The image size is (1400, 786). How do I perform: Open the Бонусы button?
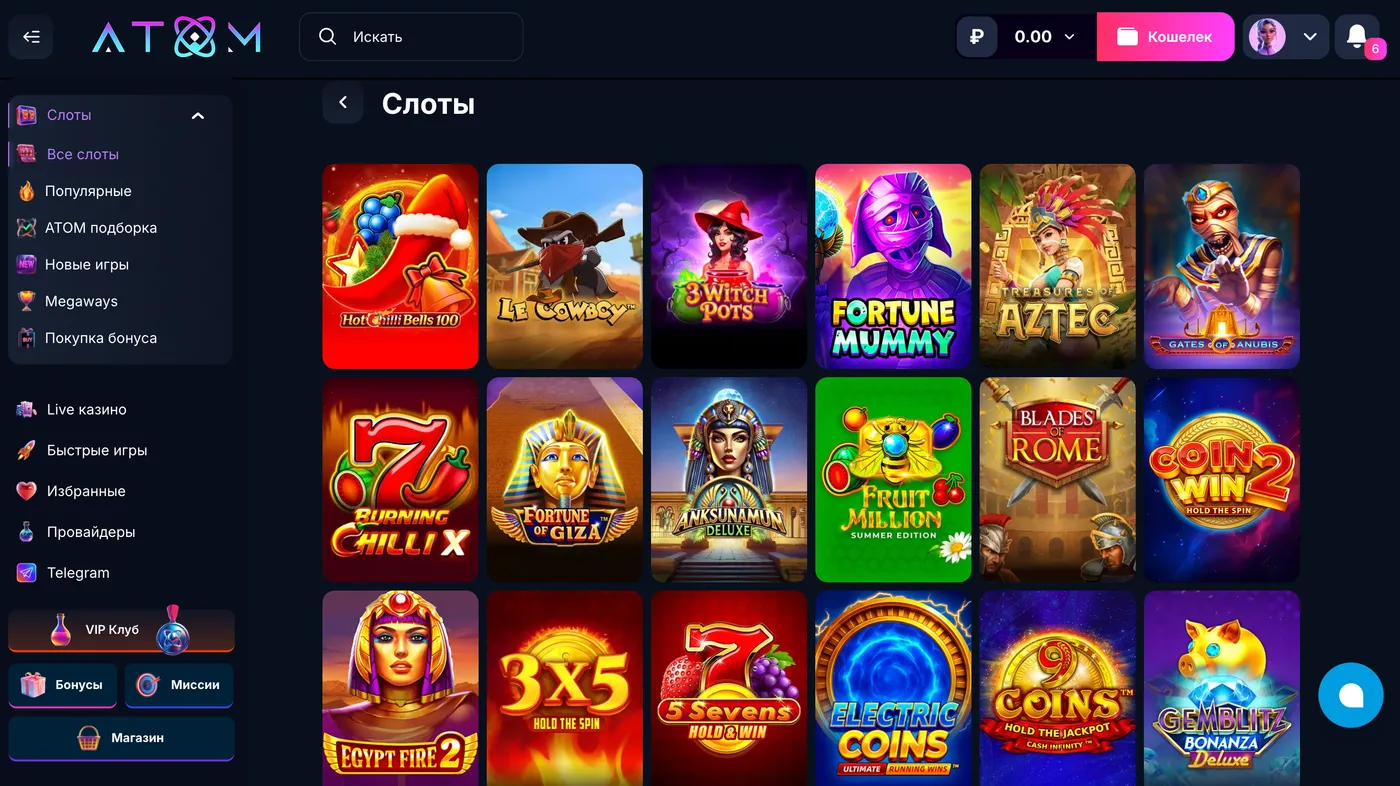click(x=63, y=685)
